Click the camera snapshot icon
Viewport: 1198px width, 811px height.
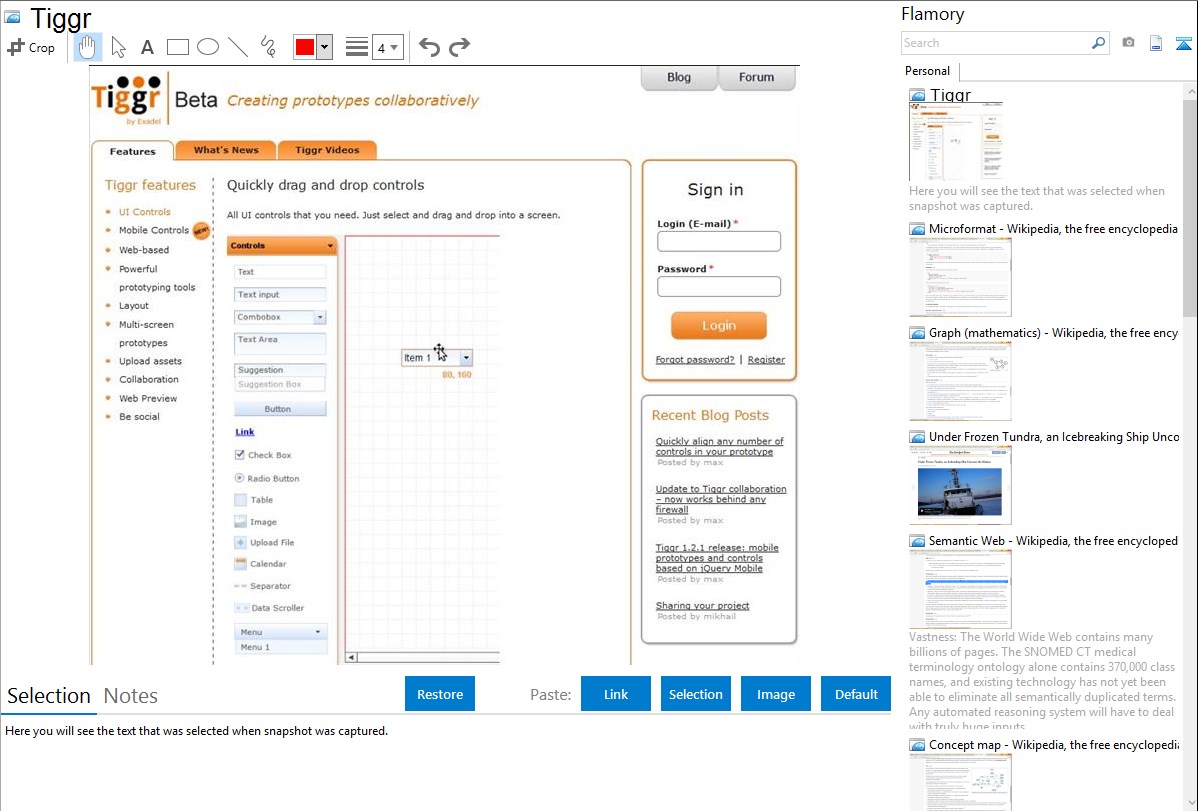[1128, 43]
